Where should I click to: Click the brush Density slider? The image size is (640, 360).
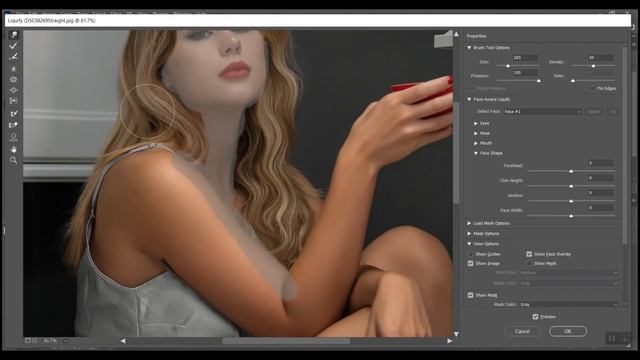[593, 66]
